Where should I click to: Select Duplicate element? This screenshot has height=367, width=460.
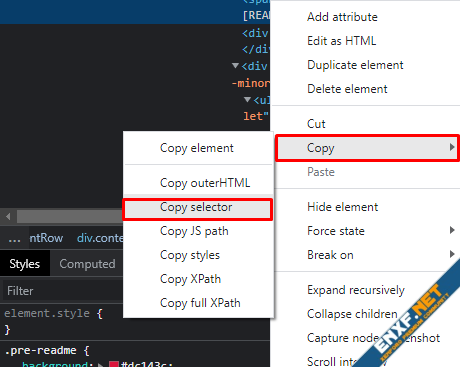355,65
